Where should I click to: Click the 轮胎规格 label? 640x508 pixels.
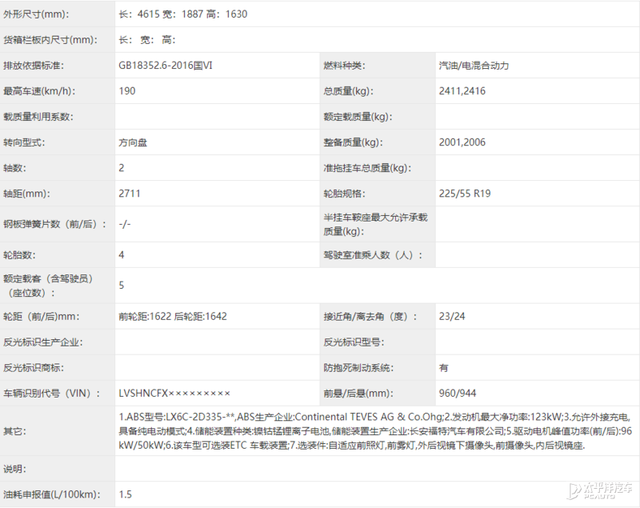(344, 193)
